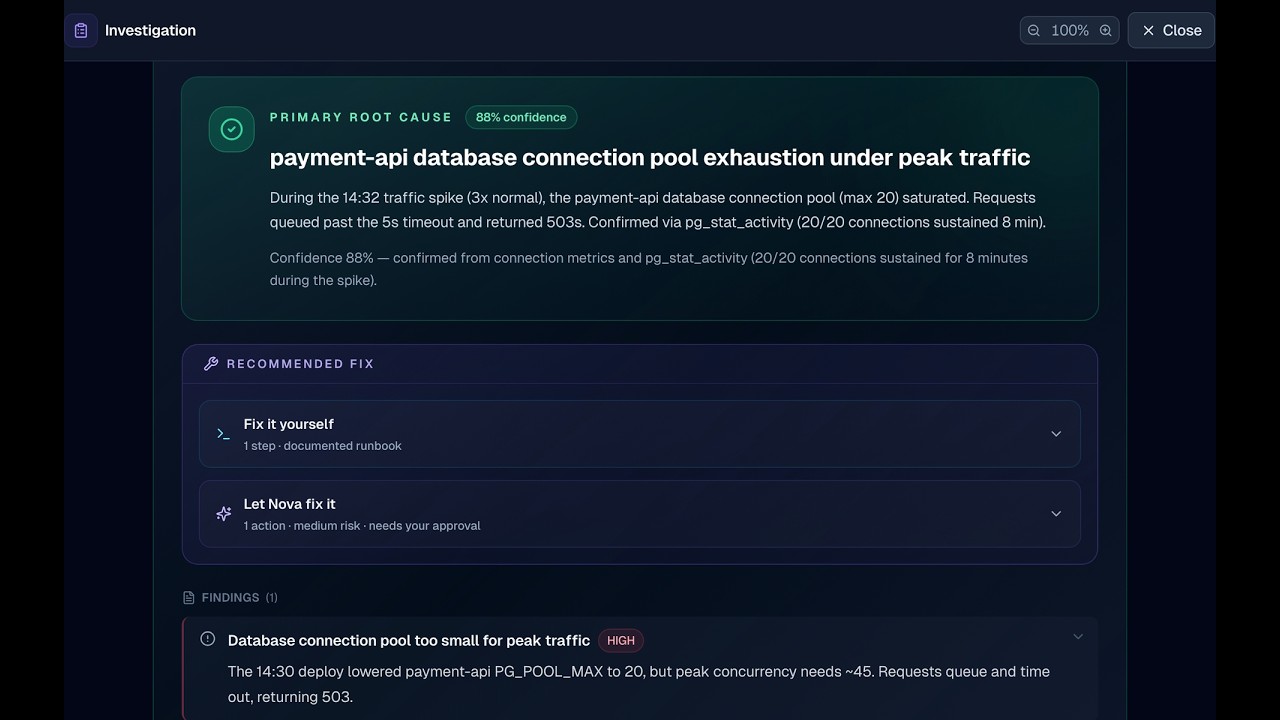
Task: Click the document icon next to Findings
Action: pos(189,598)
